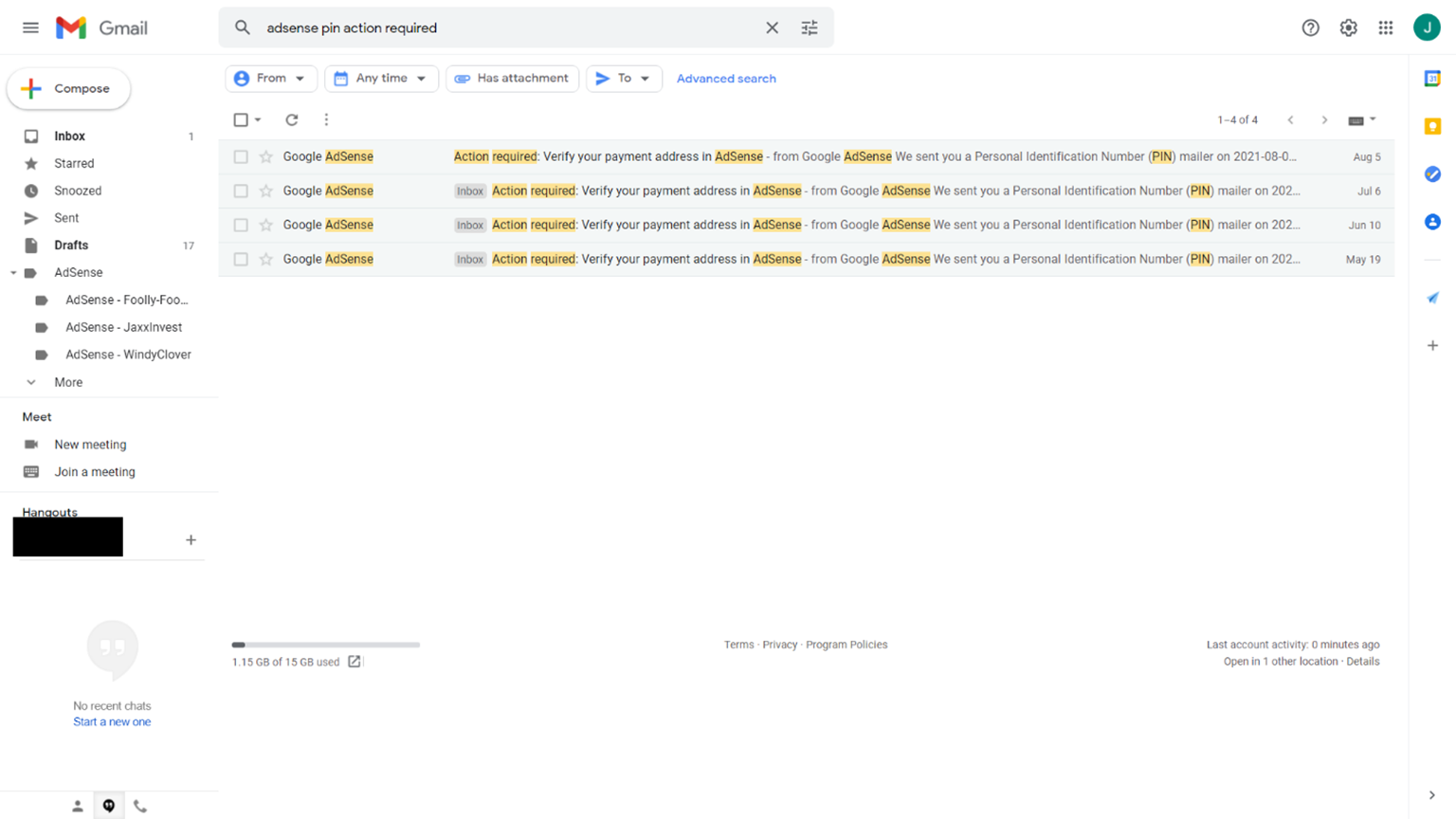Open the From filter dropdown

[271, 79]
